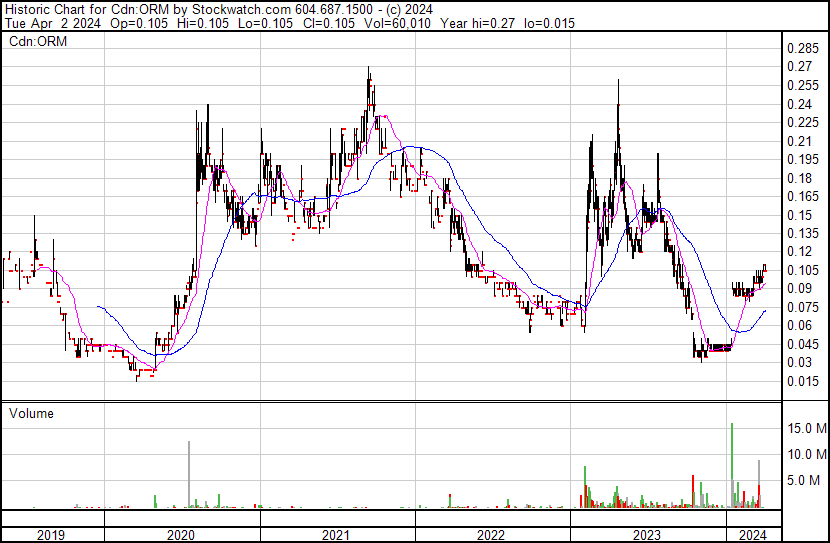Click the 0.165 price axis label
This screenshot has height=543, width=830.
click(x=803, y=196)
